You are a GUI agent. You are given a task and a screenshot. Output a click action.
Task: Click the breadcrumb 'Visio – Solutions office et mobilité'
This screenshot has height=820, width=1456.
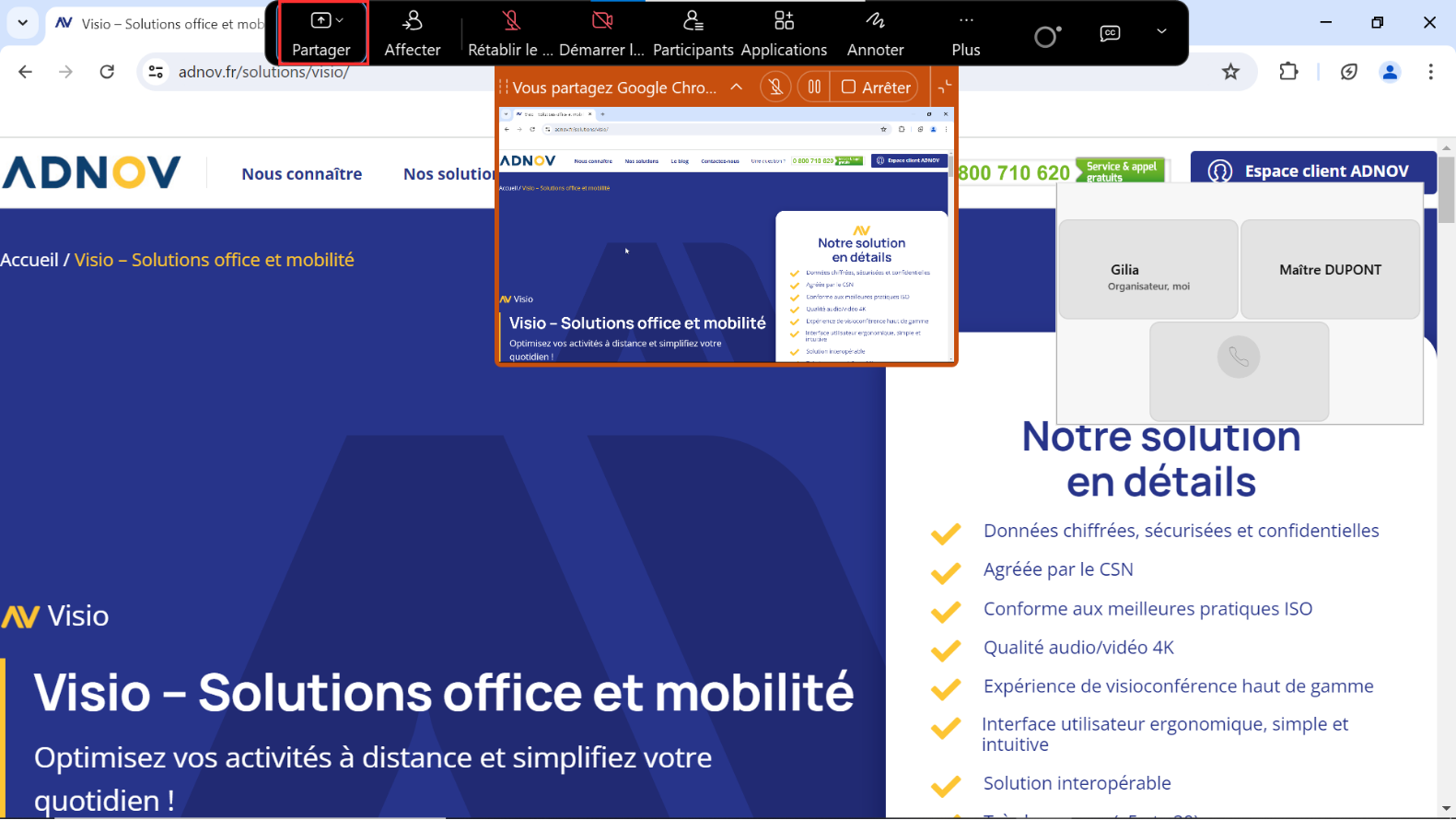[x=215, y=260]
